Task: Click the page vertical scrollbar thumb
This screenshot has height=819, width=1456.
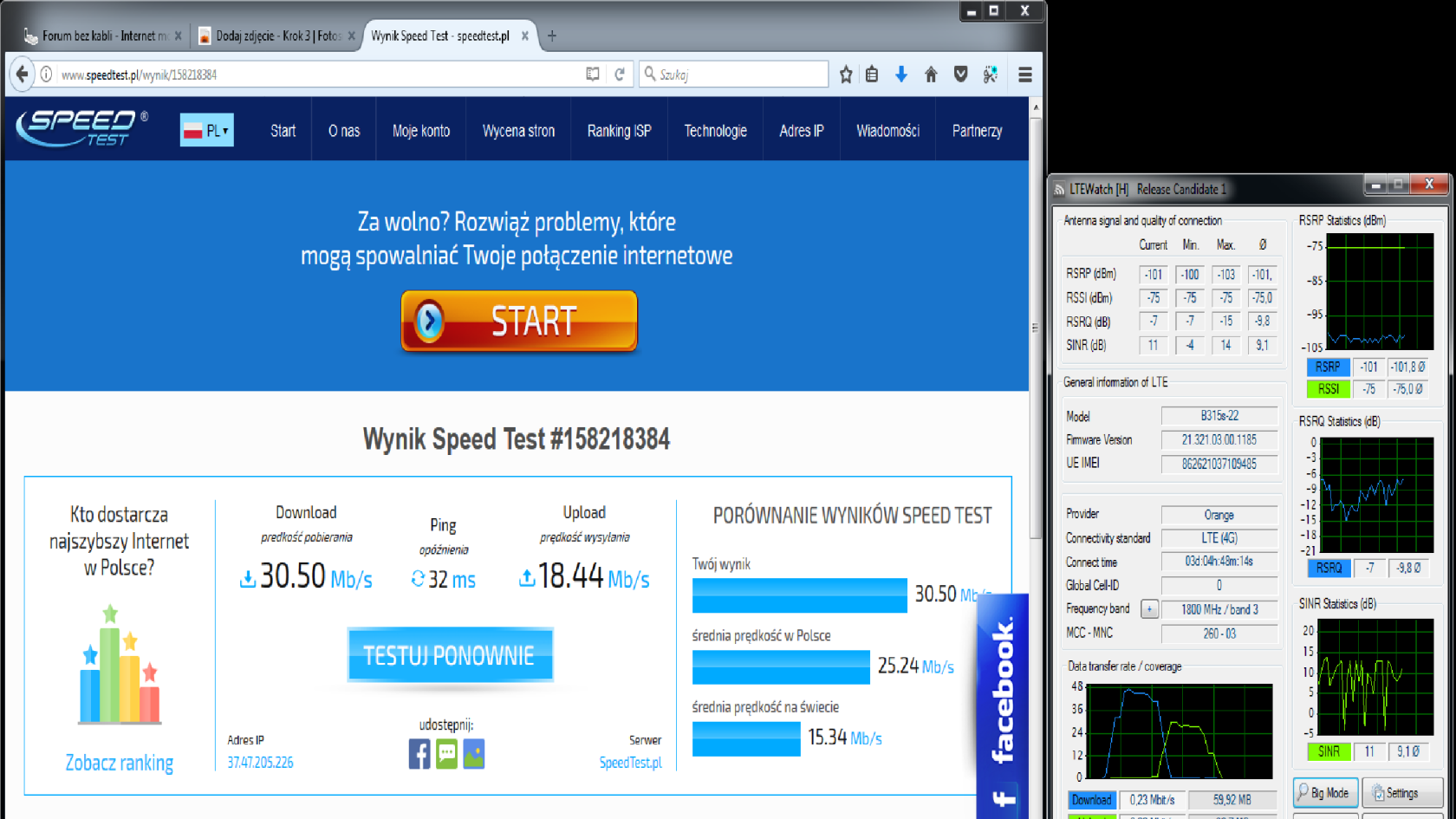Action: (x=1035, y=329)
